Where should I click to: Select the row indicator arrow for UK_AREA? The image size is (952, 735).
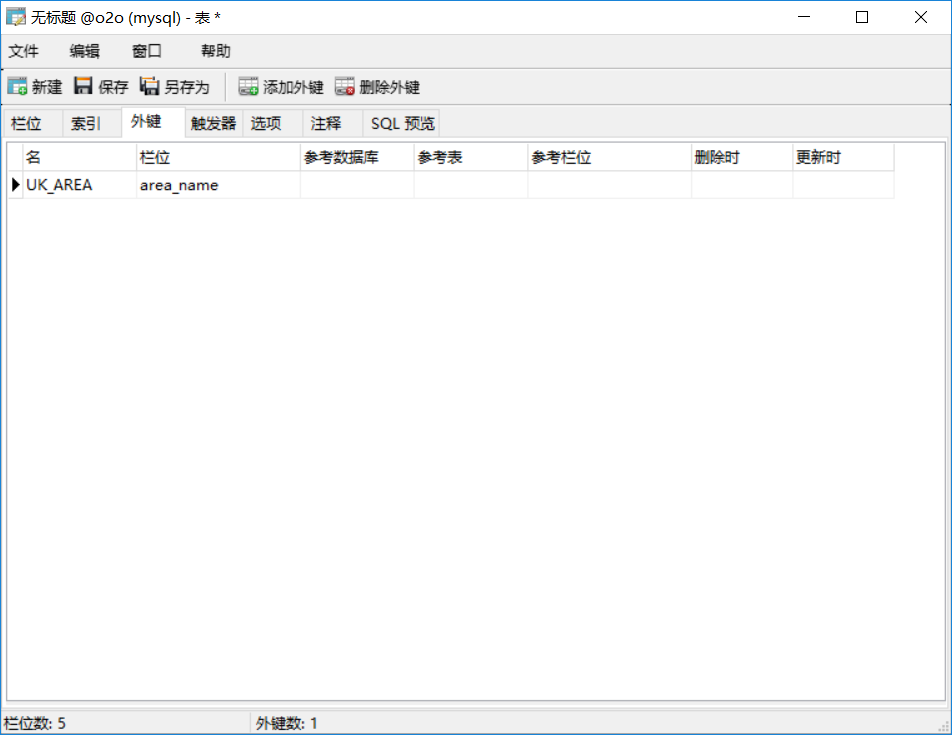14,184
